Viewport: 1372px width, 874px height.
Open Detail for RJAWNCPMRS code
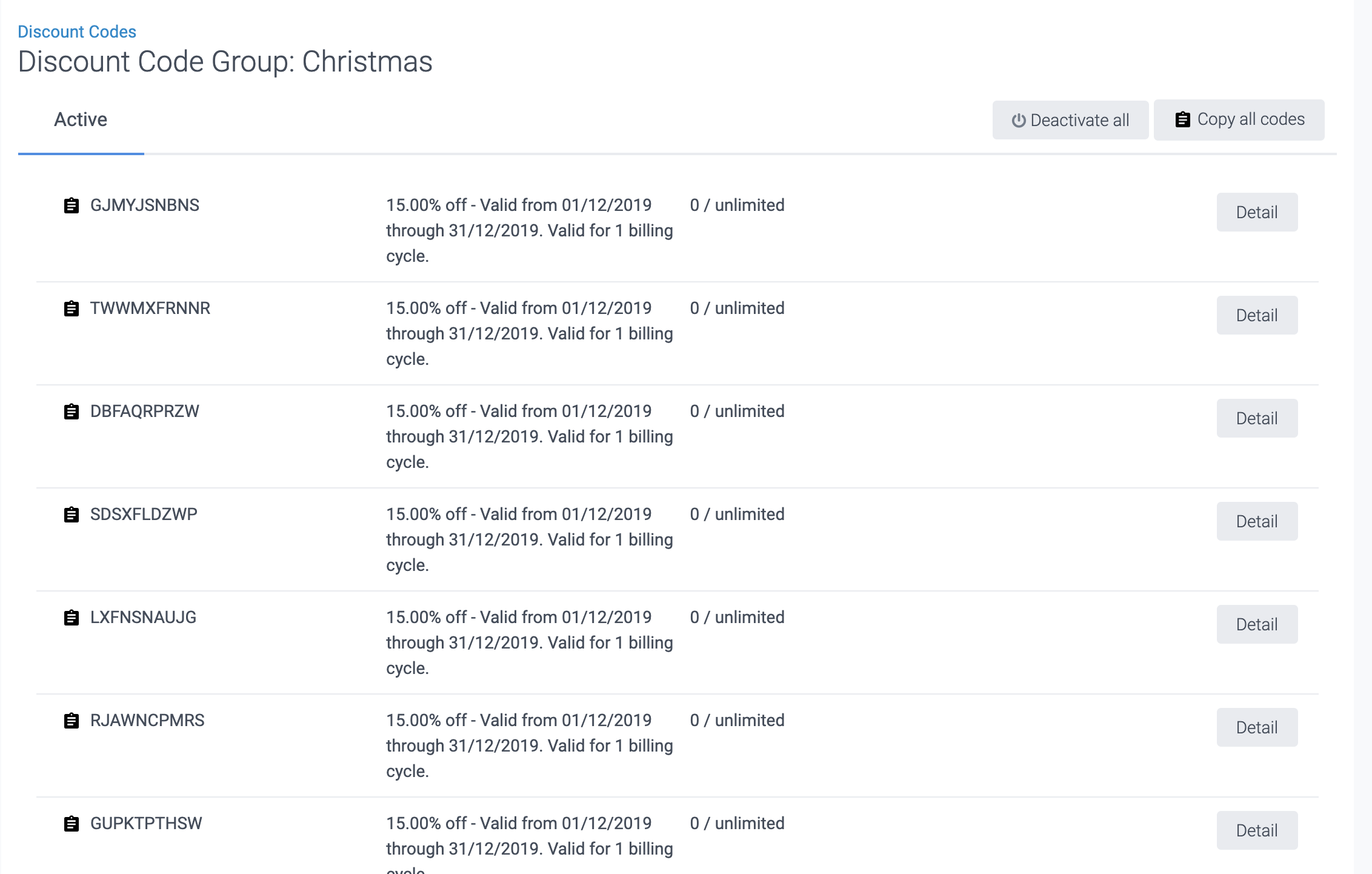pos(1257,727)
